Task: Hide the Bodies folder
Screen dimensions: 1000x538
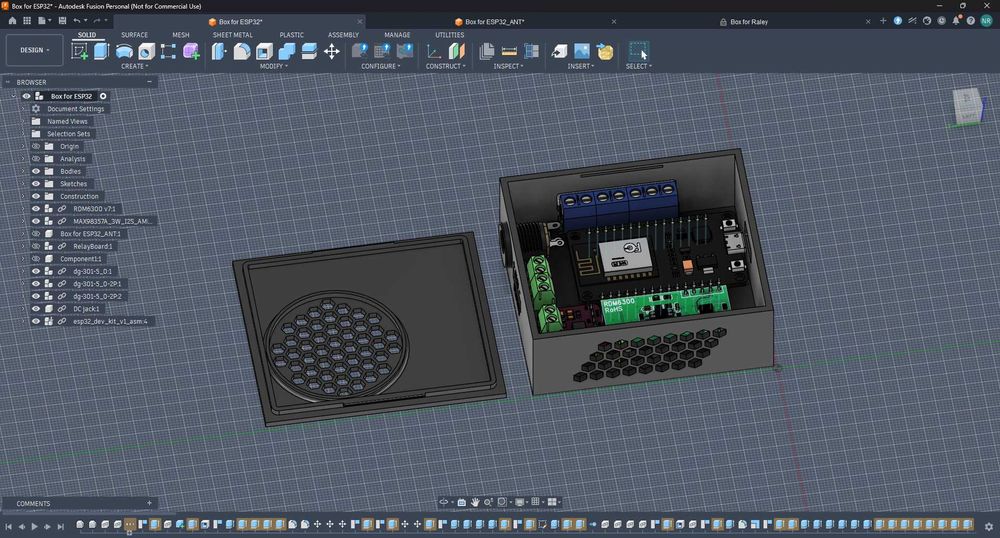Action: 36,171
